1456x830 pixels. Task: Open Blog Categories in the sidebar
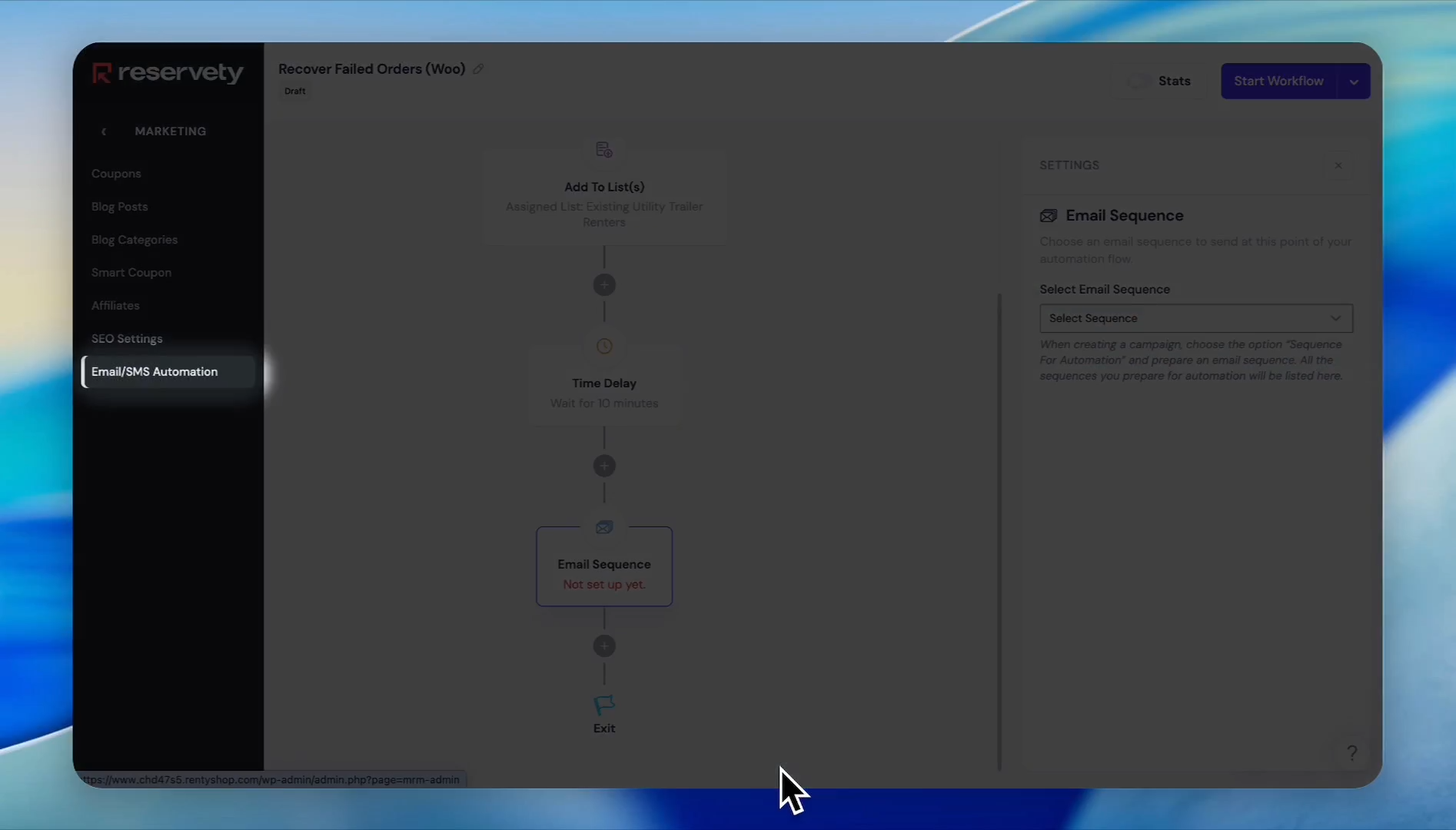[x=135, y=240]
